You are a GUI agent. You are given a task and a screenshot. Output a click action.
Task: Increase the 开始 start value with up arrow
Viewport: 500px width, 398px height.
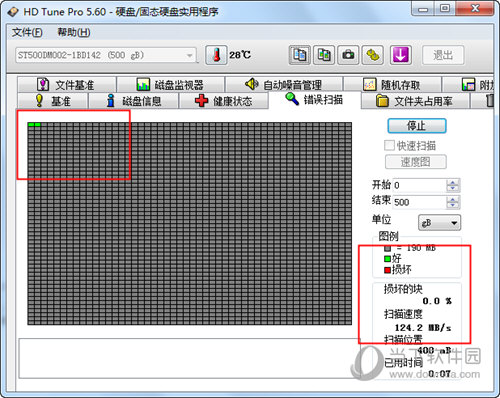(453, 182)
